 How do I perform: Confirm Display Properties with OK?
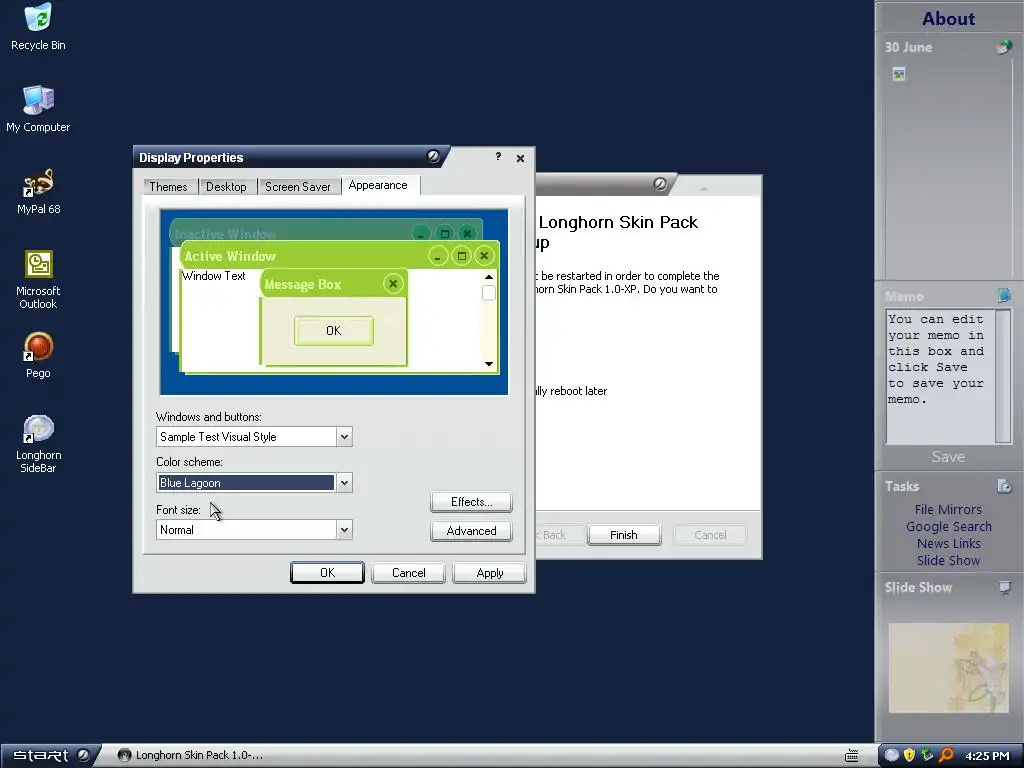(327, 573)
